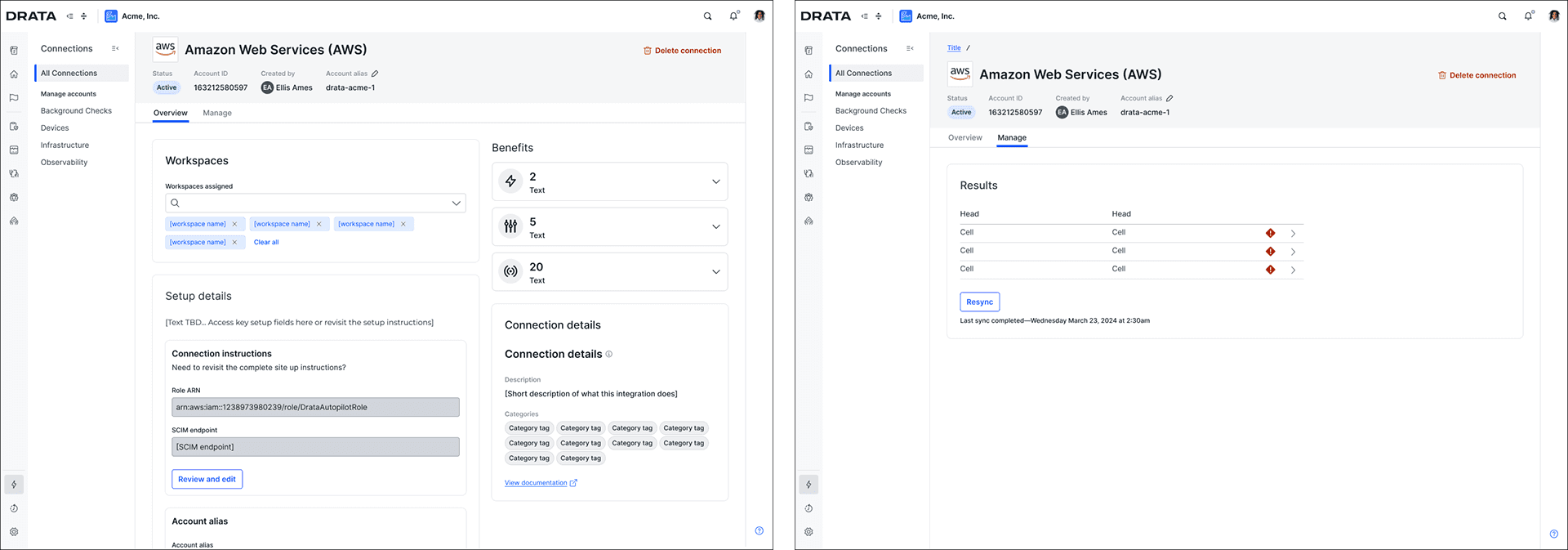Open first results row chevron
The height and width of the screenshot is (550, 1568).
(1293, 234)
